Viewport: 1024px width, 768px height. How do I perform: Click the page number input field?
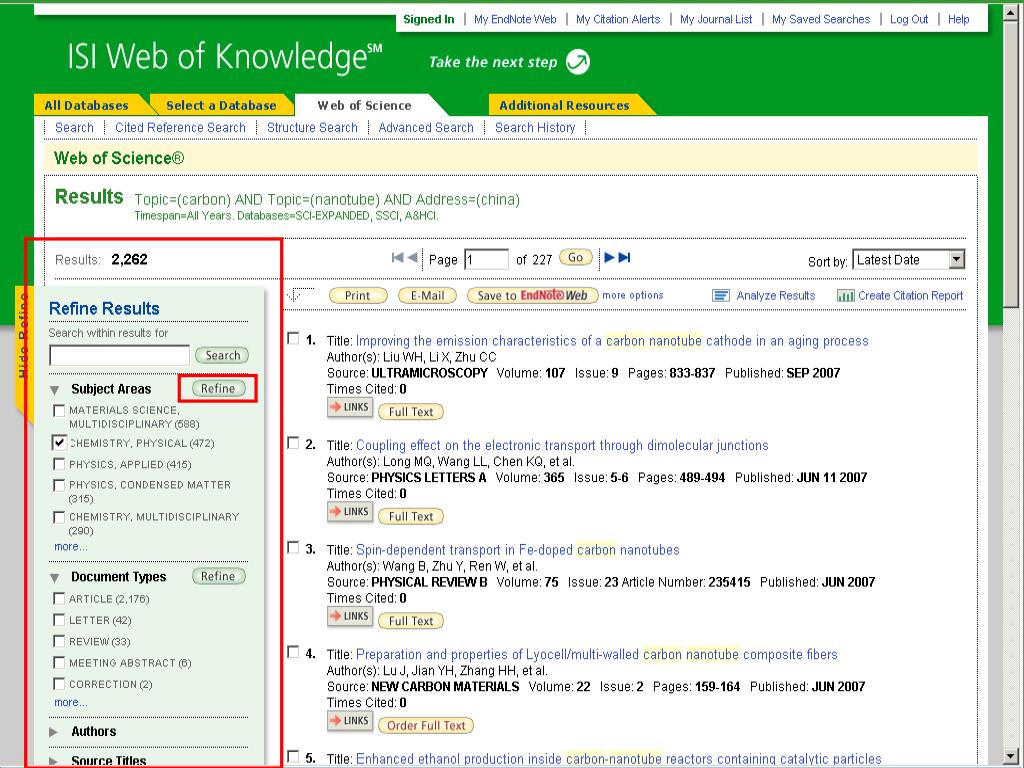pyautogui.click(x=486, y=259)
